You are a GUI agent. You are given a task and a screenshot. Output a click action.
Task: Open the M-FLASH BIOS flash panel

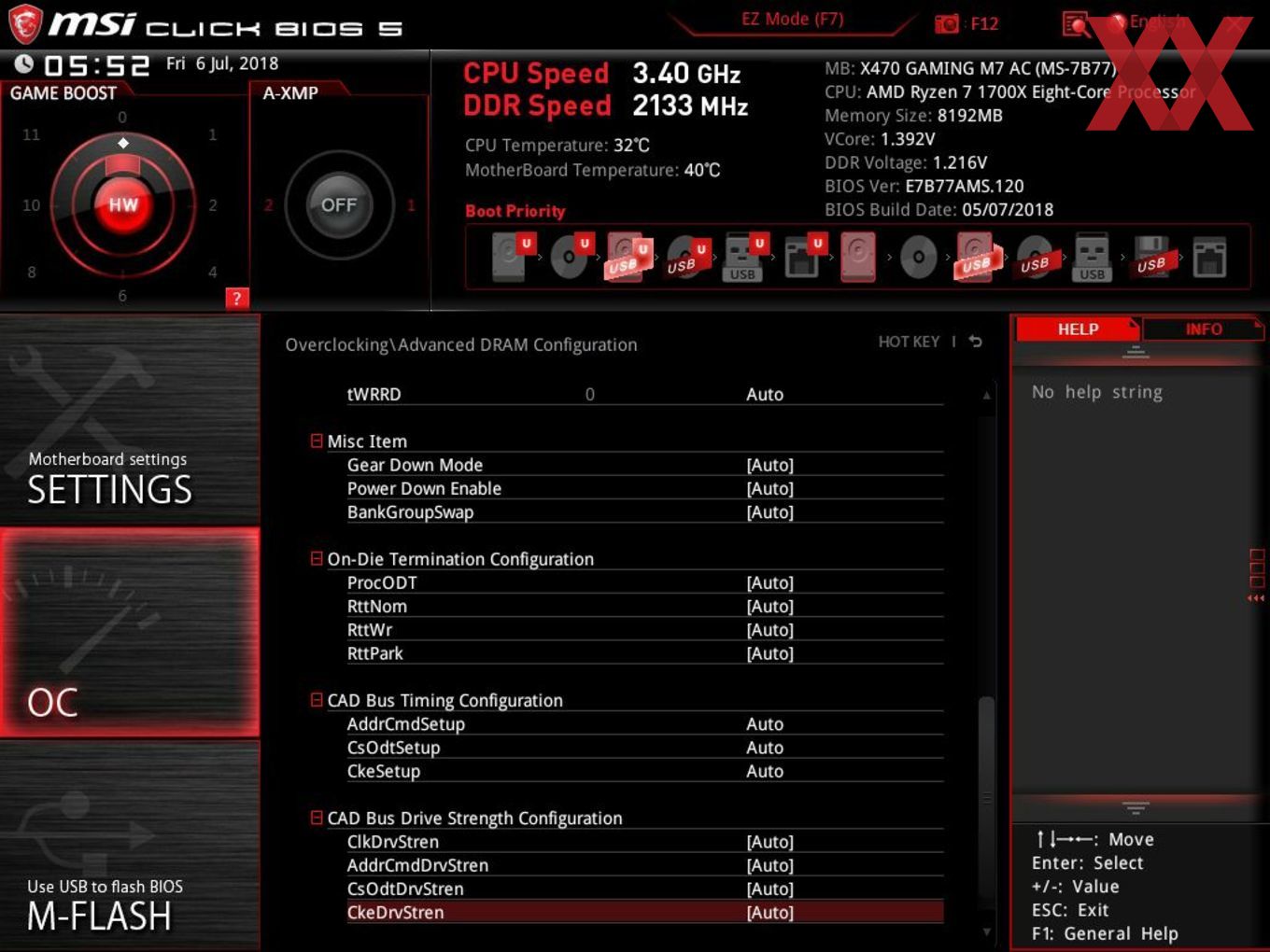(x=130, y=845)
